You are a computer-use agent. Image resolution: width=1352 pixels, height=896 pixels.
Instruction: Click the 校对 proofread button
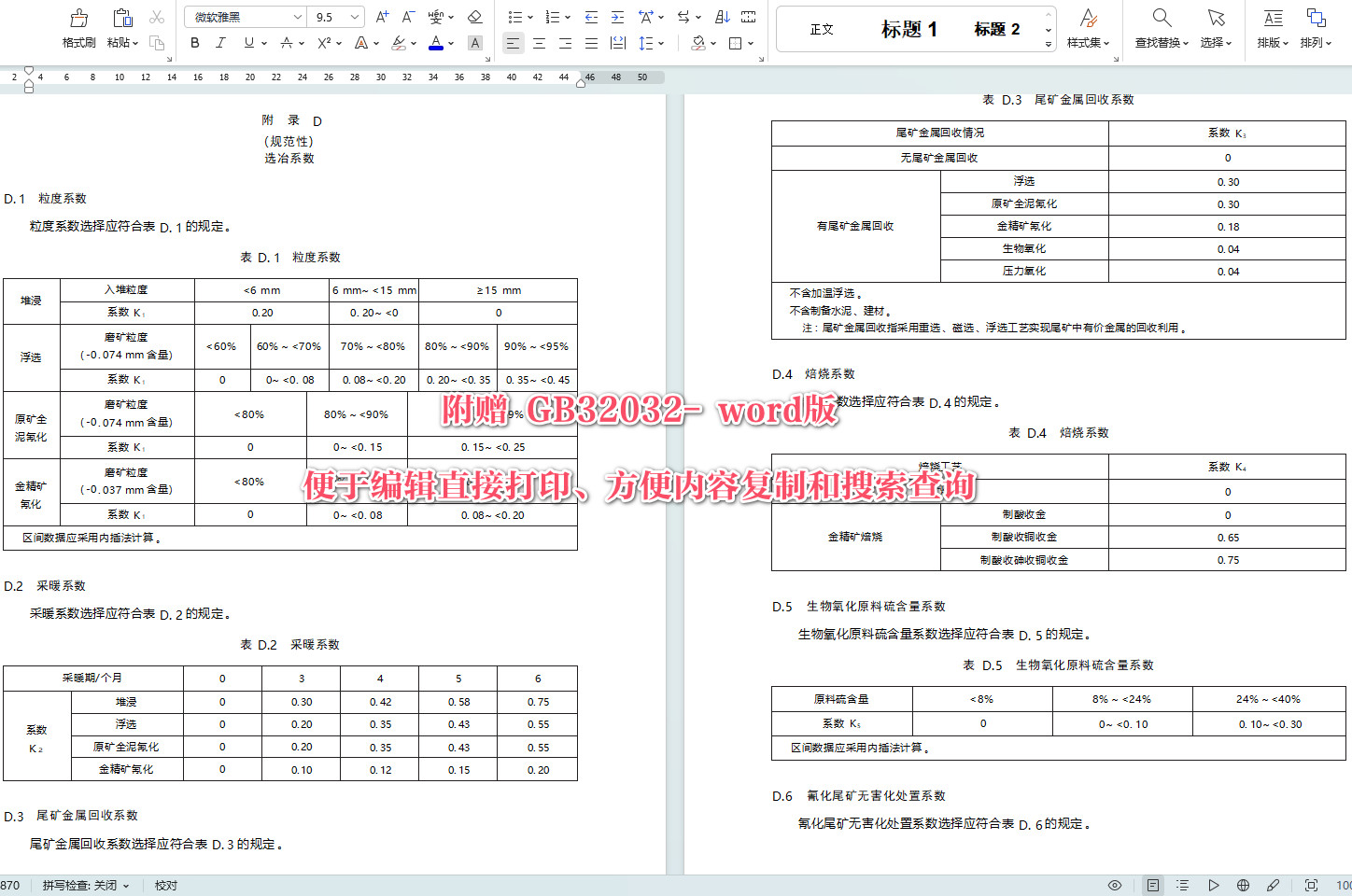tap(165, 884)
